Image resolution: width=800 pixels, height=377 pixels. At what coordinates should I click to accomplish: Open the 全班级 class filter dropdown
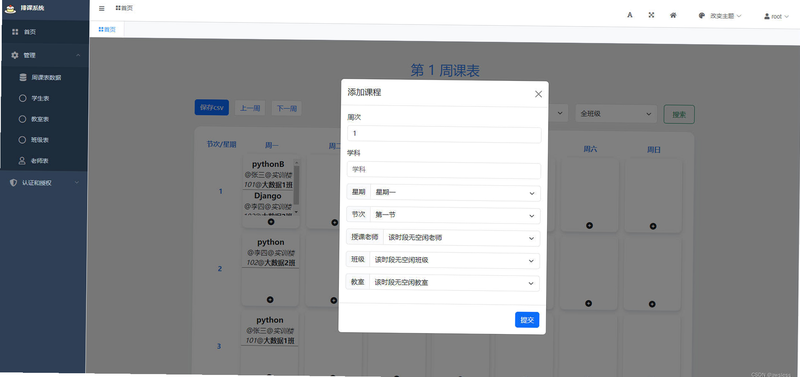(x=616, y=114)
